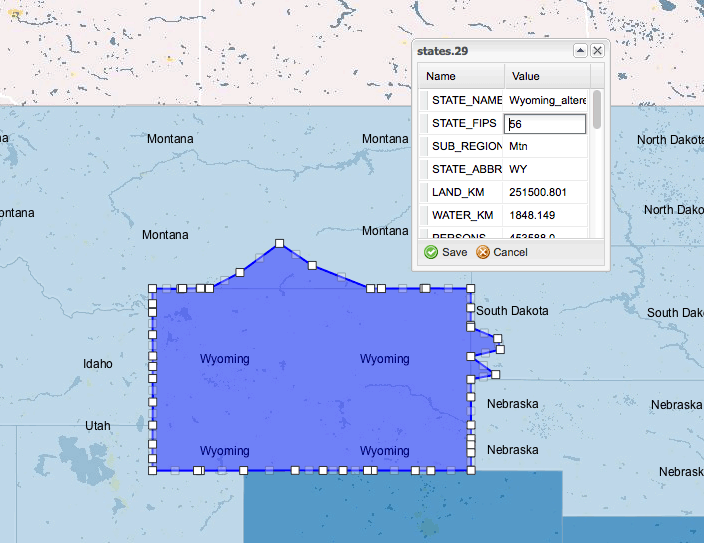The image size is (704, 543).
Task: Click the Name column header
Action: (461, 76)
